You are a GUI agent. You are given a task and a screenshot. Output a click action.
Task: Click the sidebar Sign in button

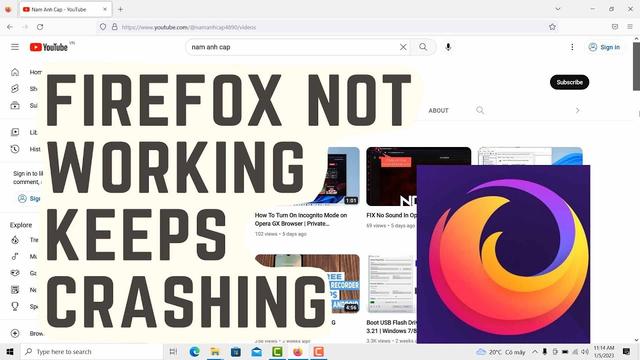pos(29,199)
